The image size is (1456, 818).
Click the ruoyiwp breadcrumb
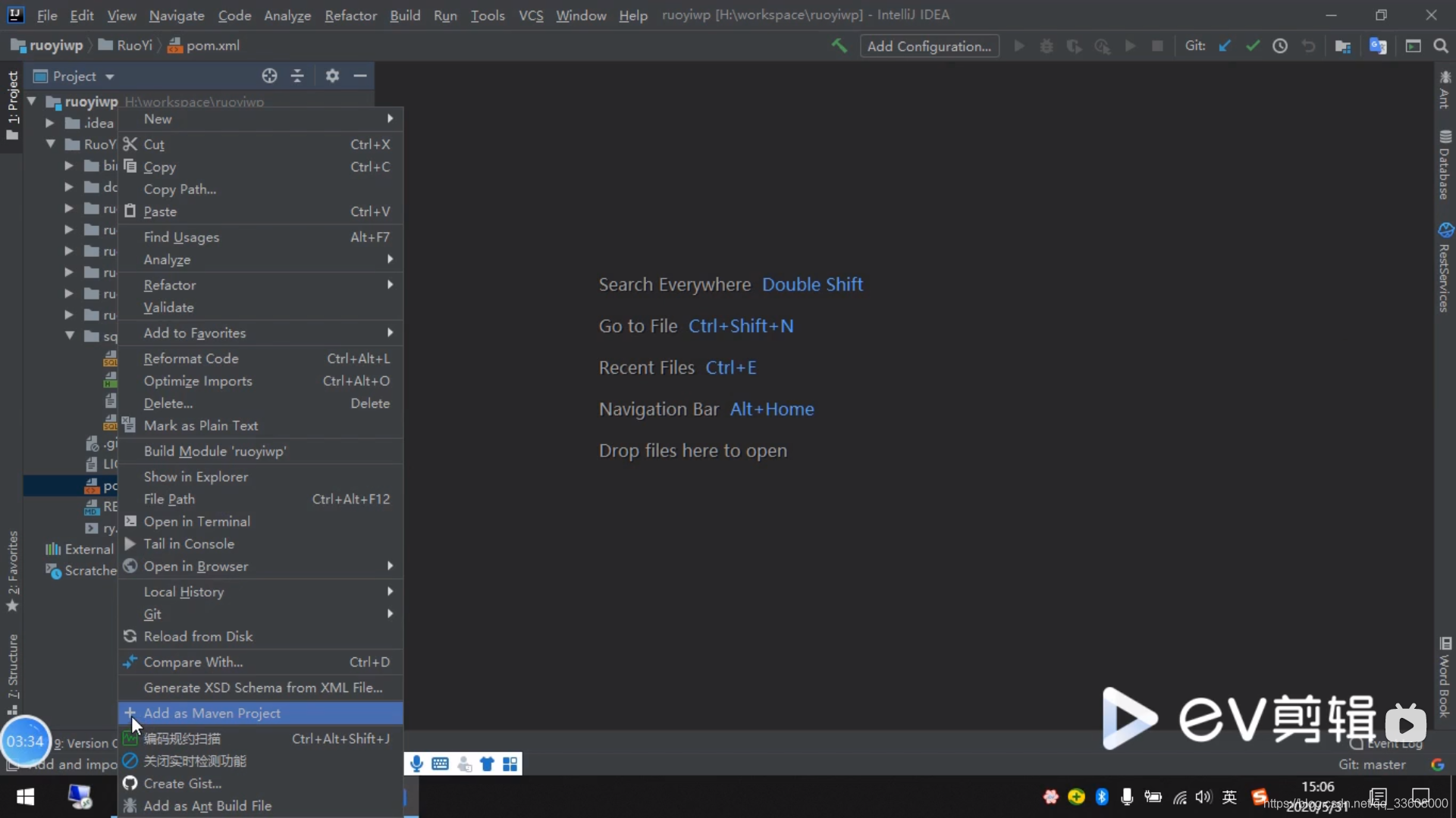click(x=47, y=45)
